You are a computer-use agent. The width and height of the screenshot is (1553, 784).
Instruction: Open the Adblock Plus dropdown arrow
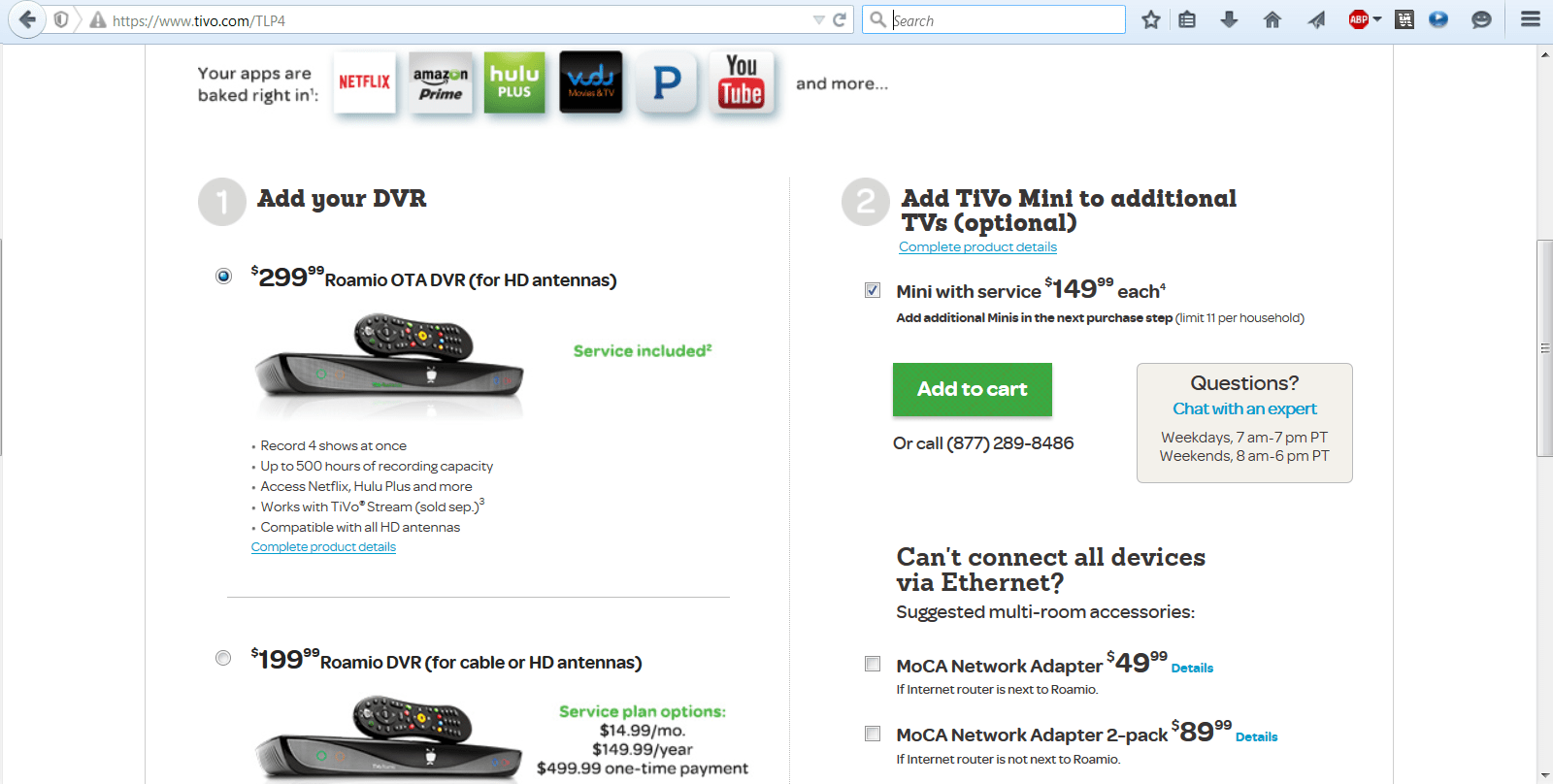point(1377,19)
